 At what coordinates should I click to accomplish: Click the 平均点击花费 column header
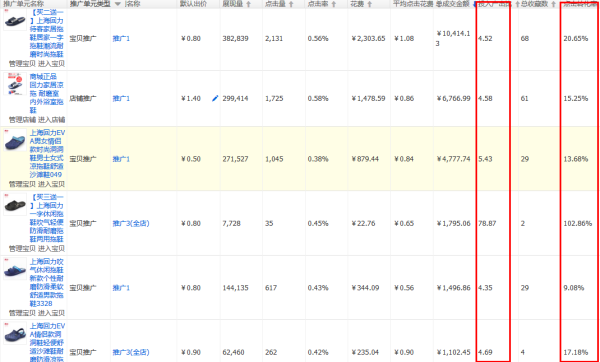[x=413, y=4]
